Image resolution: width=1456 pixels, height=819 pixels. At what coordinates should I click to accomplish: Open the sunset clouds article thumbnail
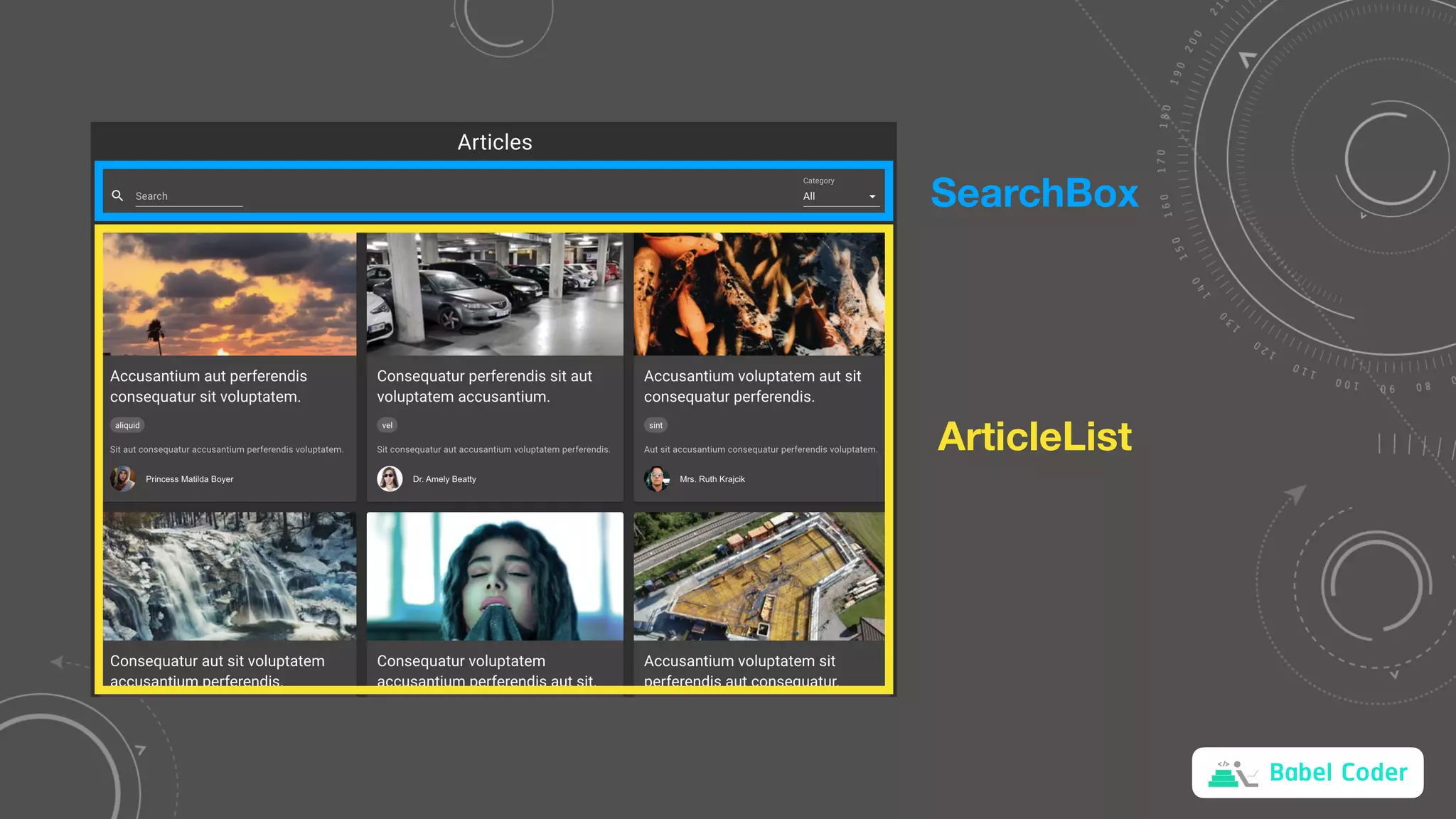230,294
